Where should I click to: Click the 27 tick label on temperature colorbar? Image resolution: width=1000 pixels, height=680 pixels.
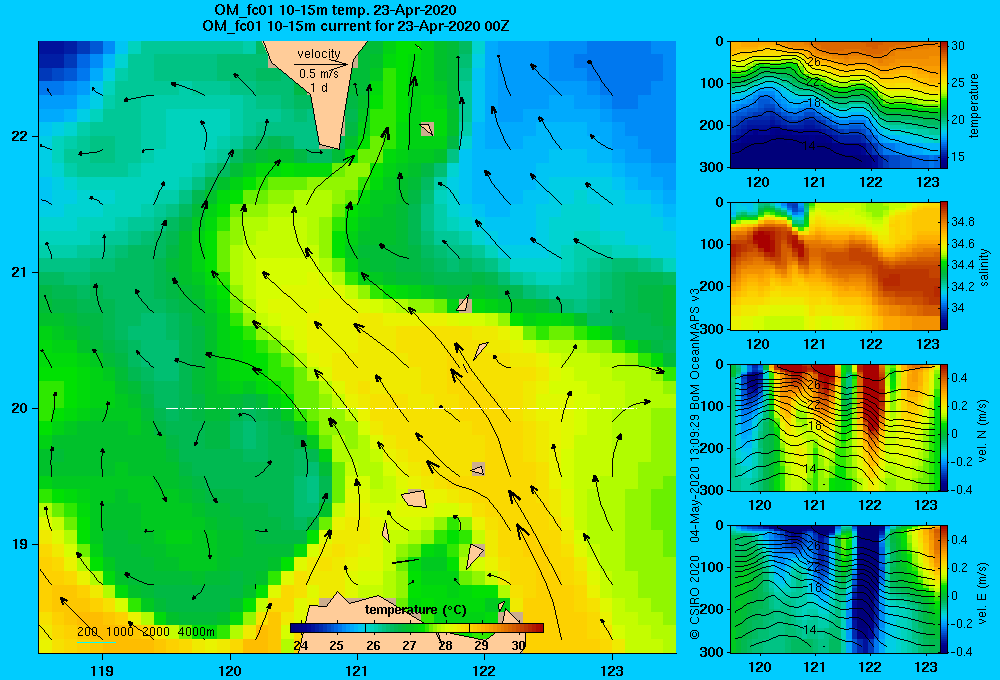click(x=409, y=646)
